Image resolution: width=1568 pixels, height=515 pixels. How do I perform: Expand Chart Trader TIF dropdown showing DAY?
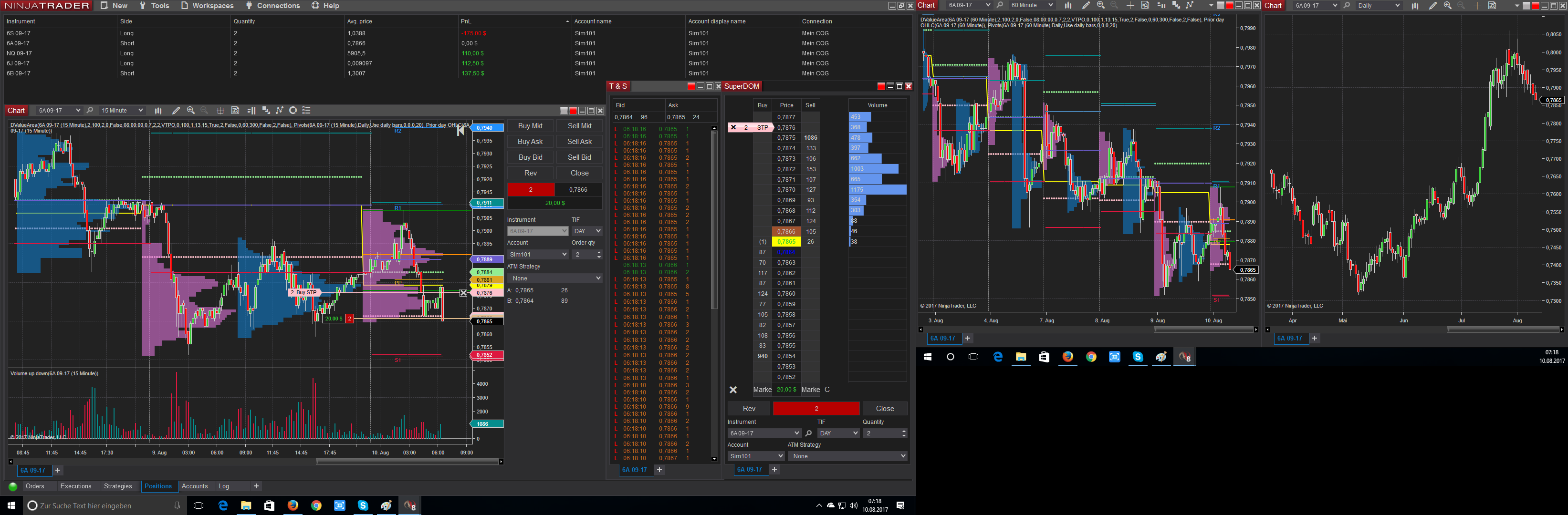click(x=587, y=231)
